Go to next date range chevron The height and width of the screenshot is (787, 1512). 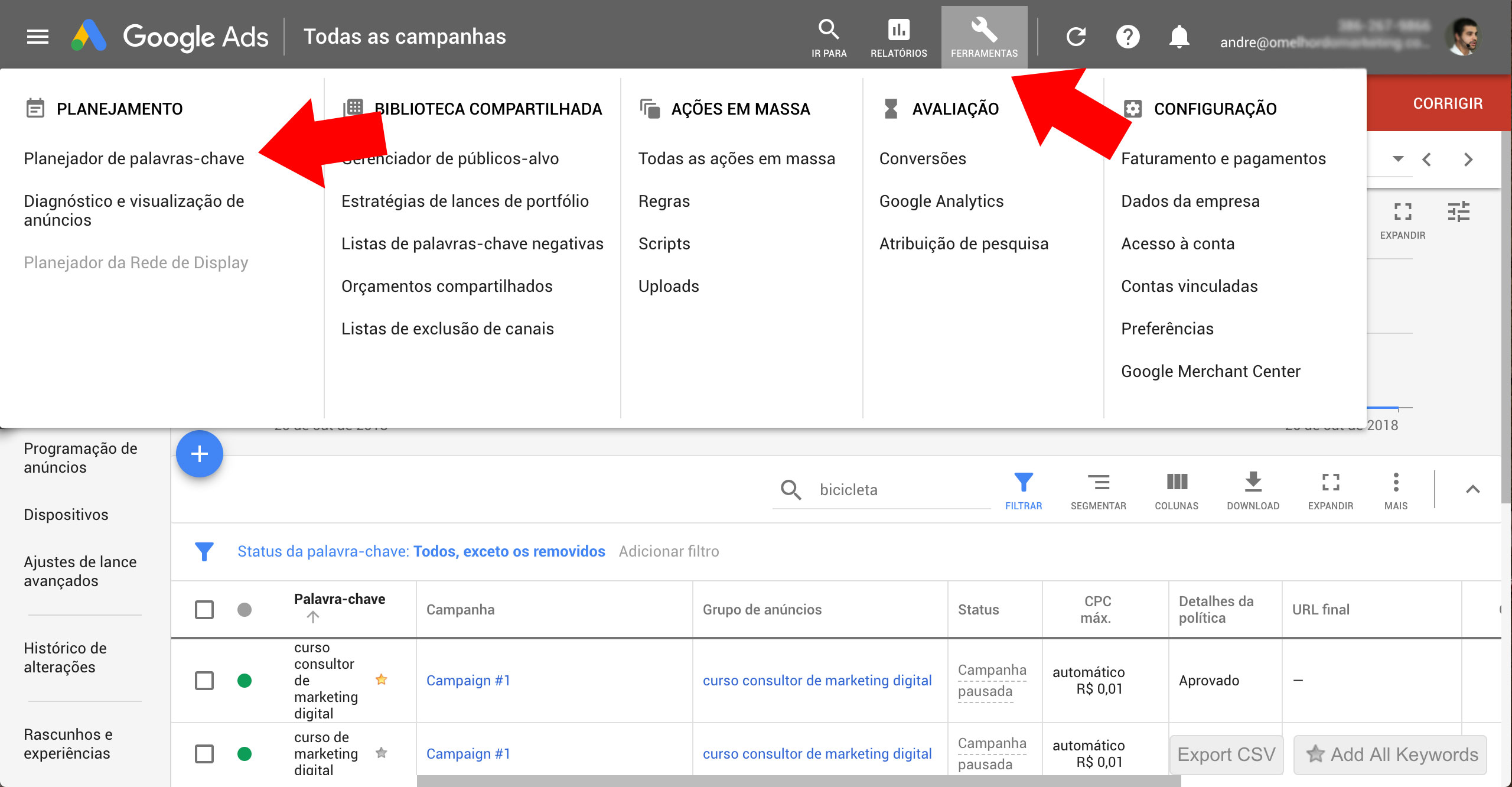tap(1468, 160)
